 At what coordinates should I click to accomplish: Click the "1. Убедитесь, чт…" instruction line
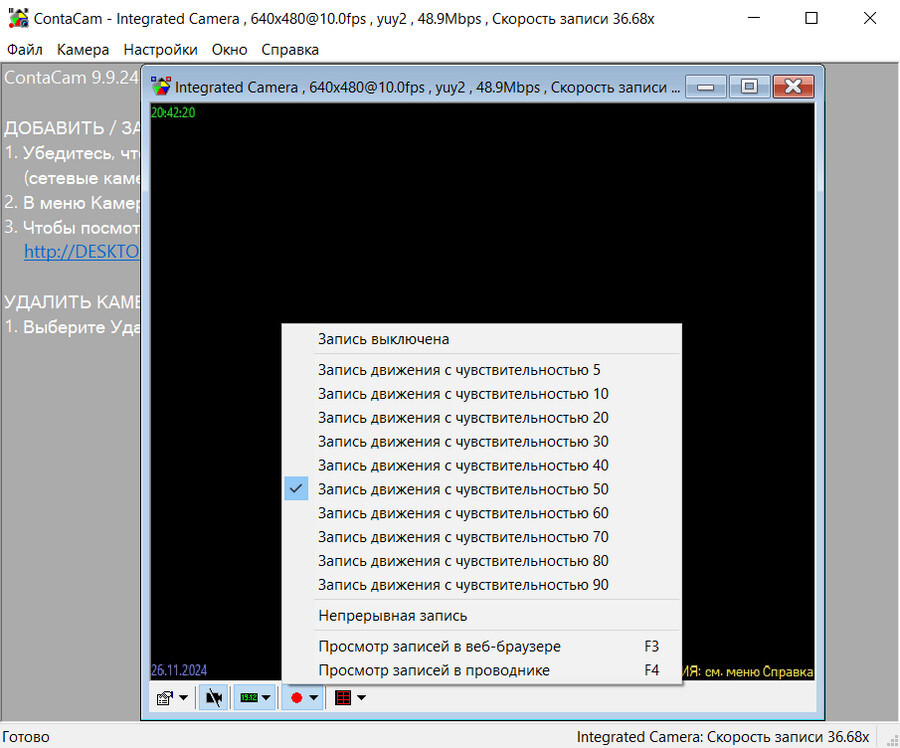(72, 153)
